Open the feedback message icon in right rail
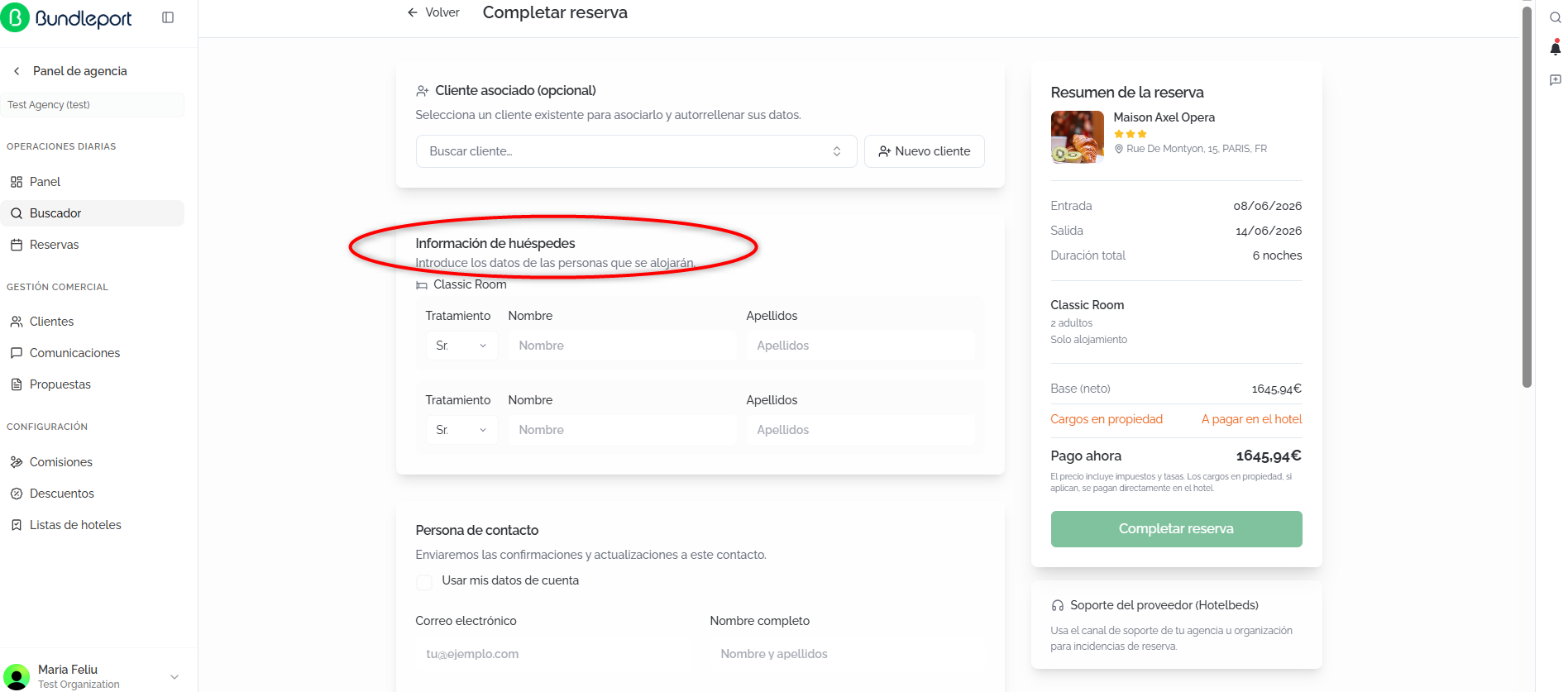Viewport: 1568px width, 692px height. 1555,80
